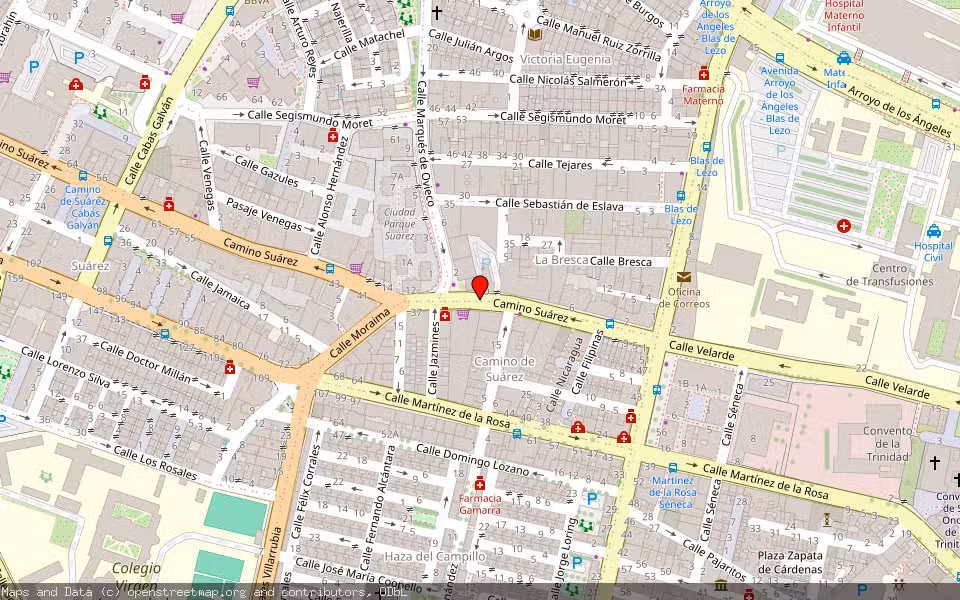960x600 pixels.
Task: Click the Calle Manuel Ruiz Zorrilla label
Action: click(598, 39)
